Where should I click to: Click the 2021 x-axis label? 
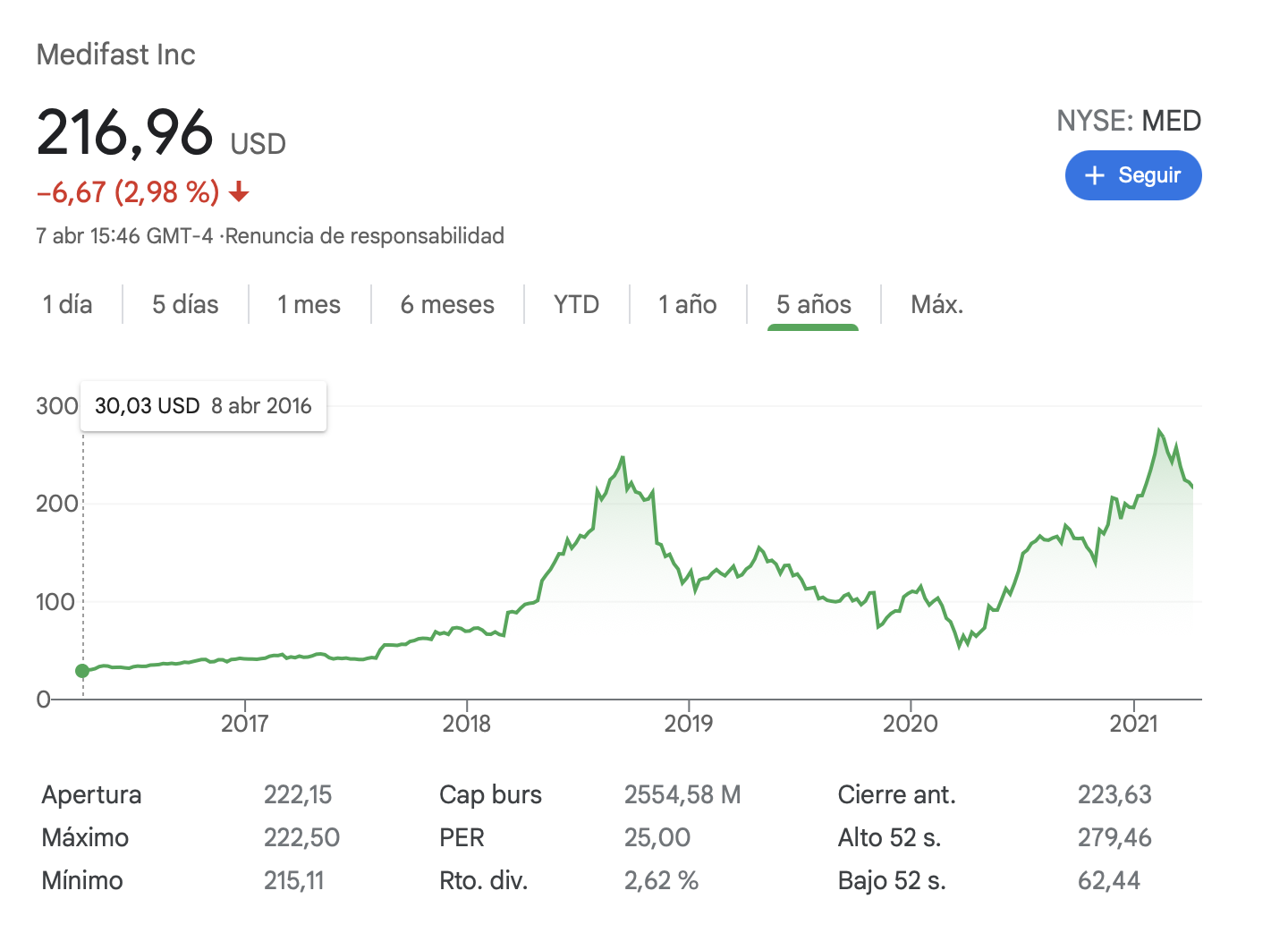tap(1134, 723)
